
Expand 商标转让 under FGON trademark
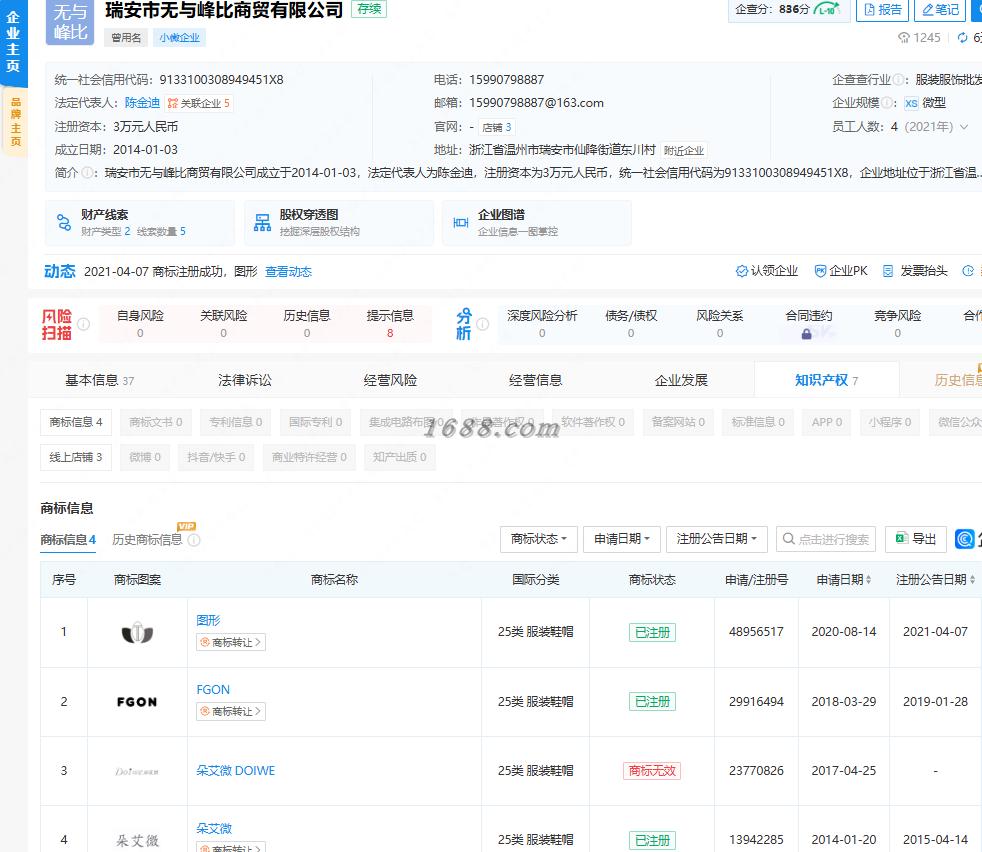[x=231, y=711]
